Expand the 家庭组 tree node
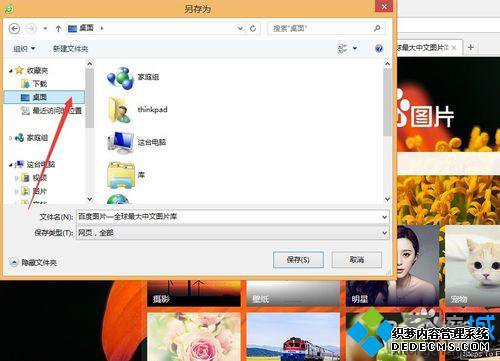Screen dimensions: 500x361 tap(11, 138)
